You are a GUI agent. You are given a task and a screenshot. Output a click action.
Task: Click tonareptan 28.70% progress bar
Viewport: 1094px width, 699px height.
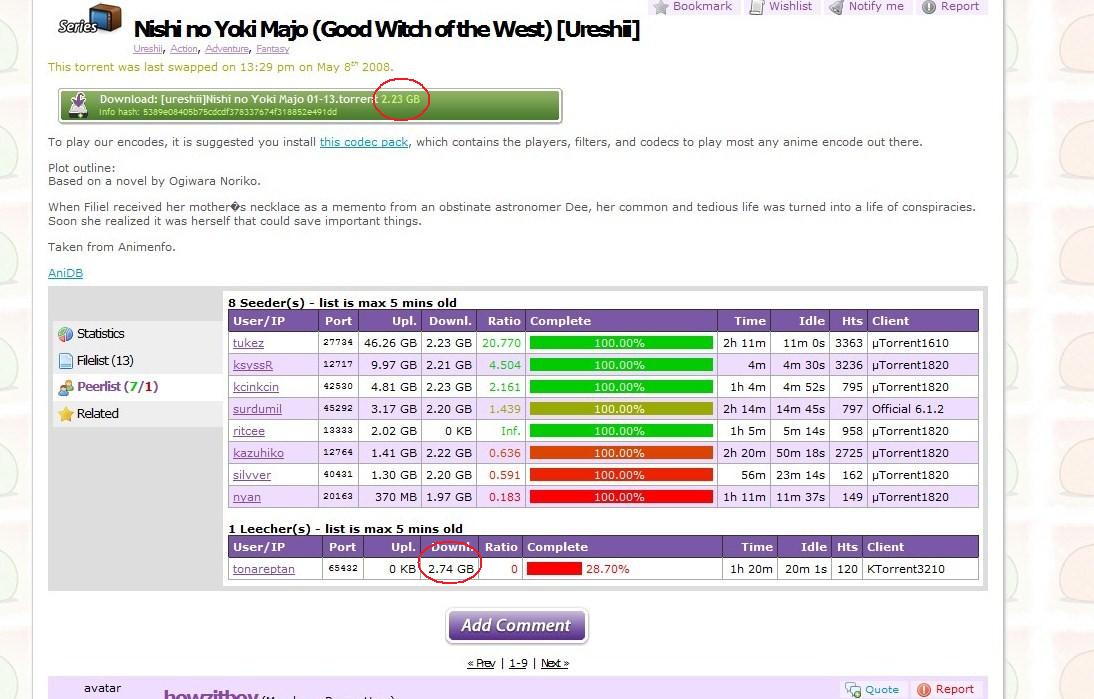pos(554,569)
